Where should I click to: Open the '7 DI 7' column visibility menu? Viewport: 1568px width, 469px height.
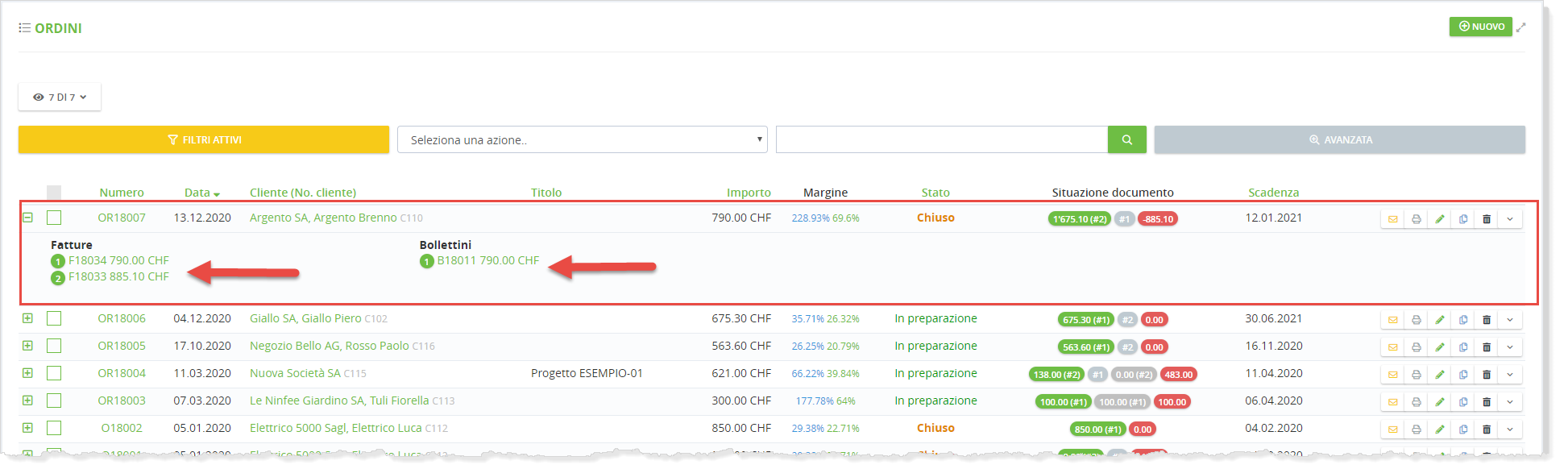pos(60,97)
